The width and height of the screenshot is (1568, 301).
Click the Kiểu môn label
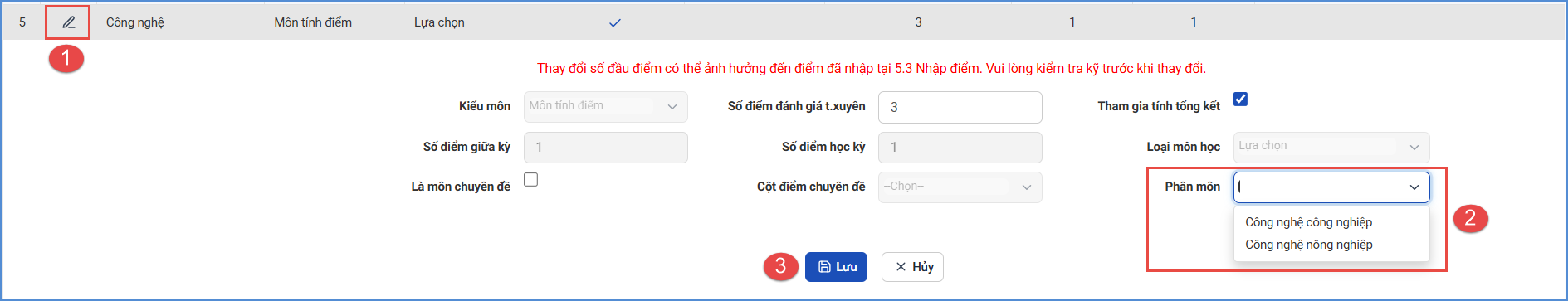[x=485, y=106]
